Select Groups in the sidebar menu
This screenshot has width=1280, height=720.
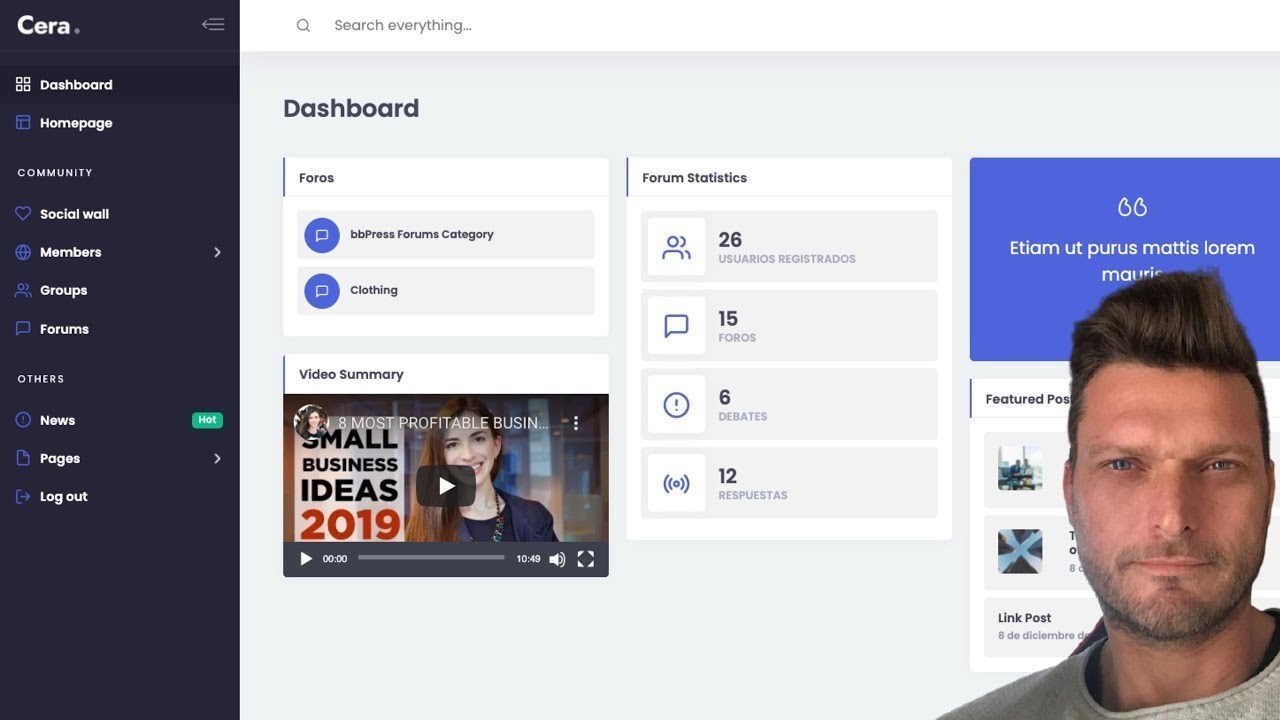pyautogui.click(x=63, y=290)
